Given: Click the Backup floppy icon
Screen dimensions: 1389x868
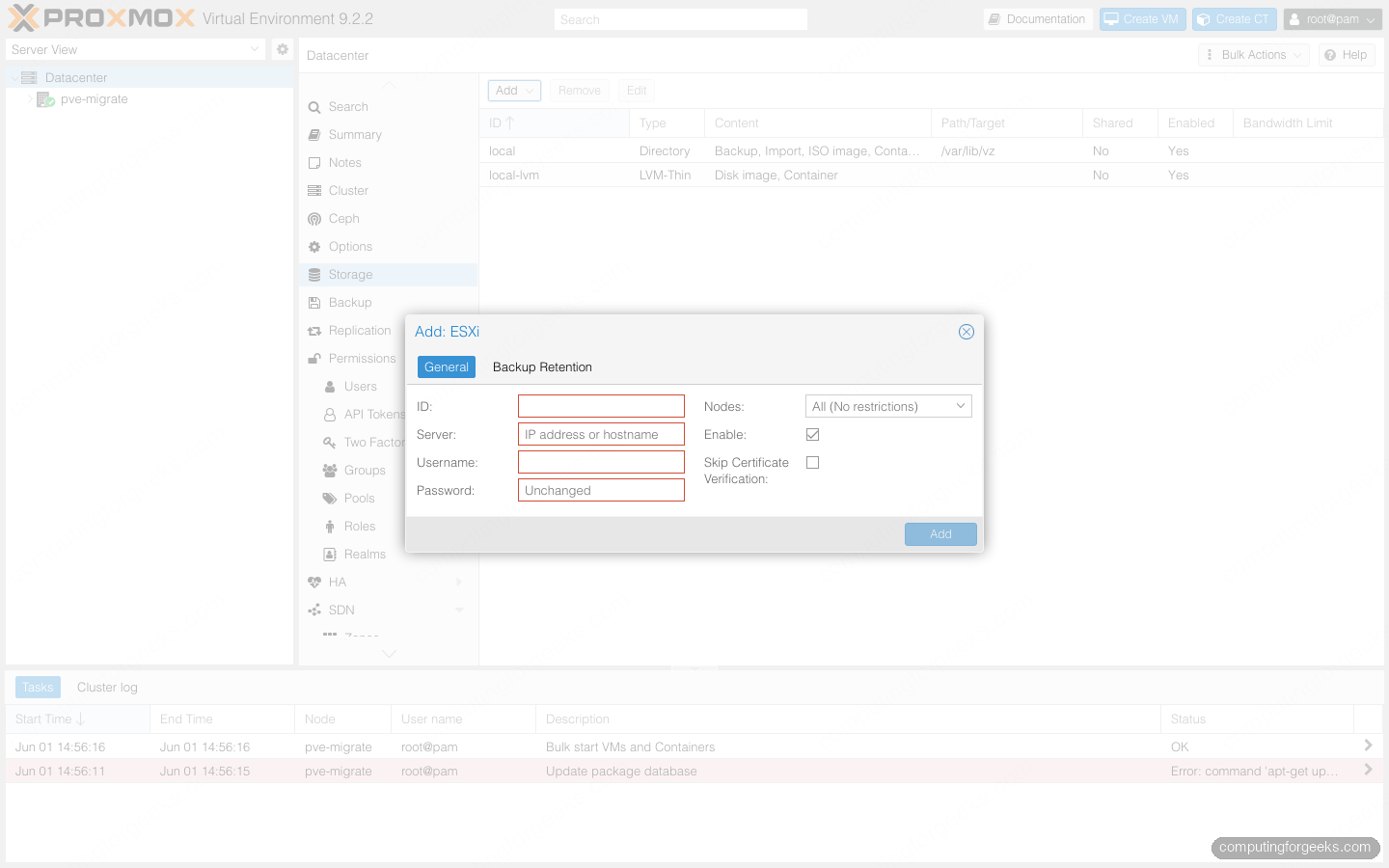Looking at the screenshot, I should coord(314,303).
